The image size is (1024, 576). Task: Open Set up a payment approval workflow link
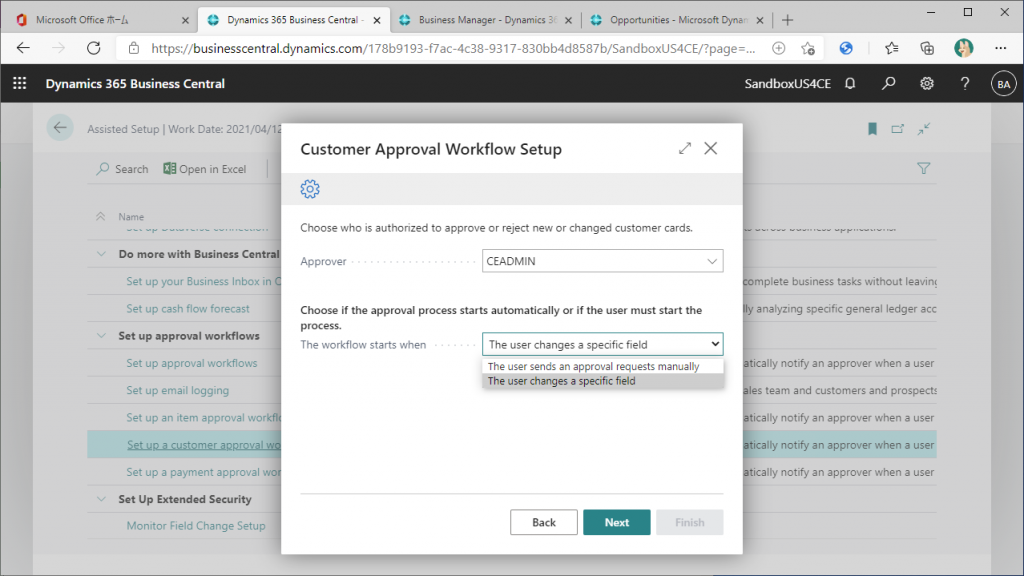click(204, 472)
